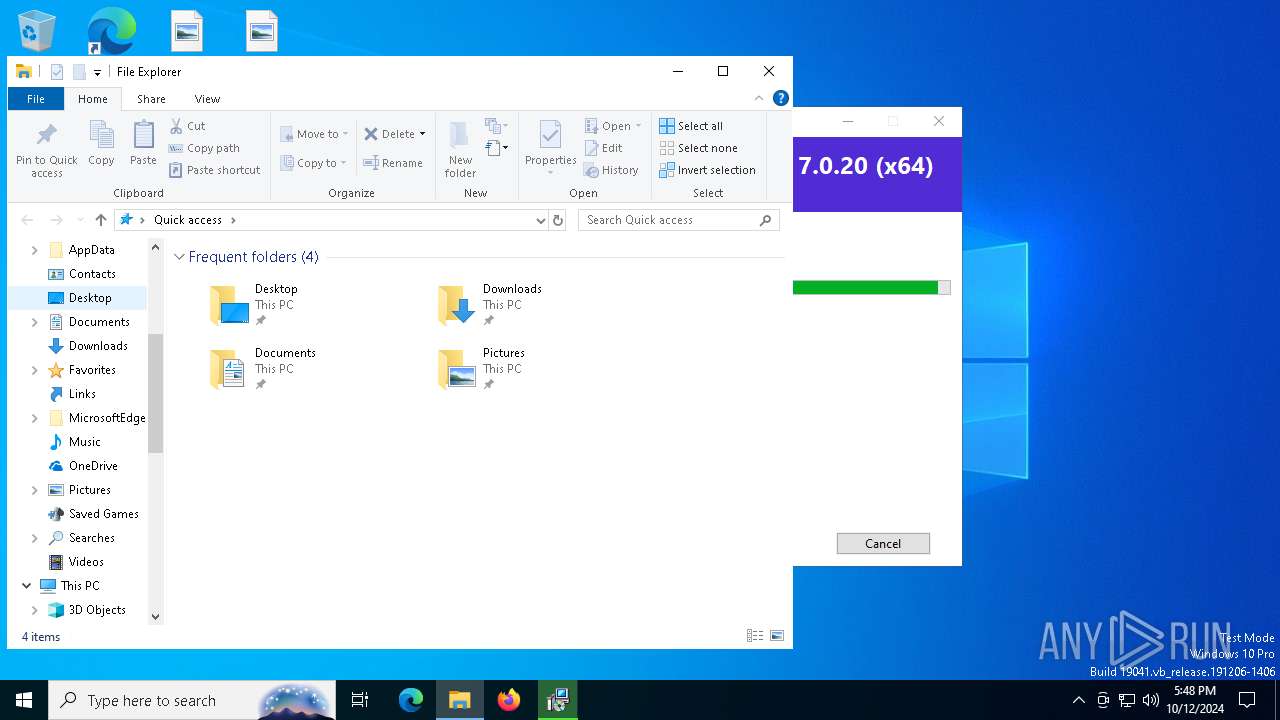Select Links in navigation pane
Screen dimensions: 1280x720
pyautogui.click(x=73, y=394)
